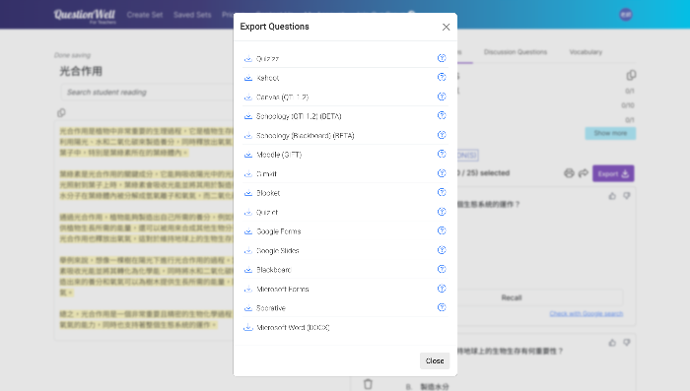This screenshot has height=391, width=690.
Task: Click the download icon beside Gimkit
Action: pyautogui.click(x=248, y=174)
